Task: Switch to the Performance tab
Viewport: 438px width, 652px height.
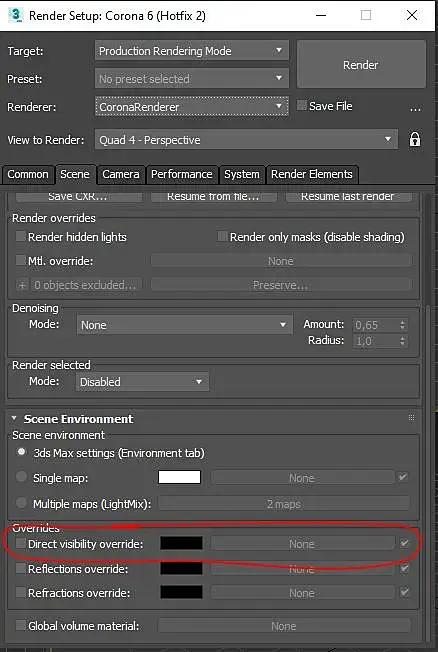Action: pyautogui.click(x=182, y=174)
